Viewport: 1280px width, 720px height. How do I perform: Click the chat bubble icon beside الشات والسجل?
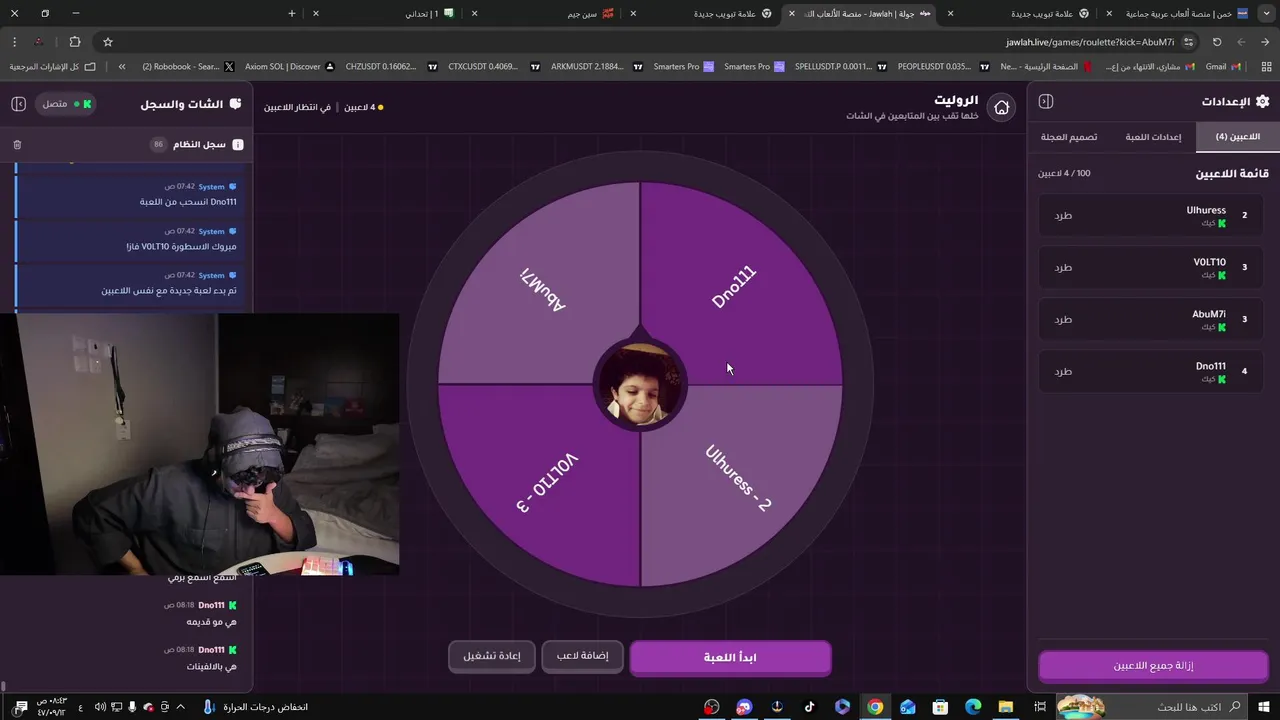[x=235, y=104]
